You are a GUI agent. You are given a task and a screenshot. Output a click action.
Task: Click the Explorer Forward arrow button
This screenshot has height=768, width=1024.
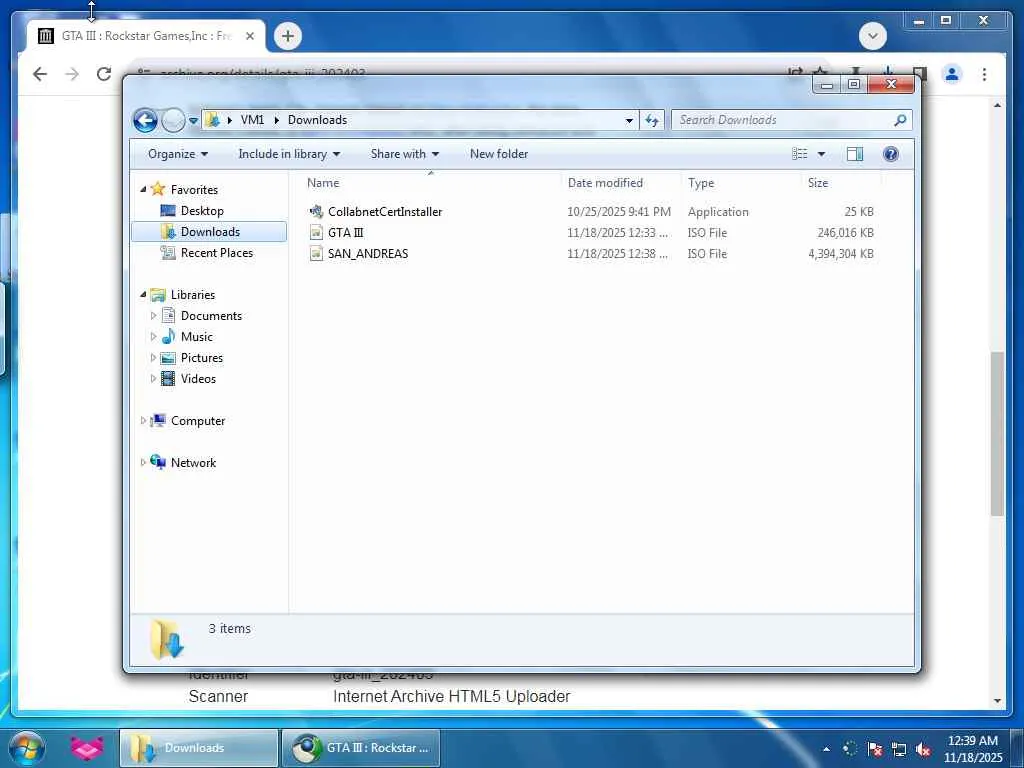tap(173, 120)
